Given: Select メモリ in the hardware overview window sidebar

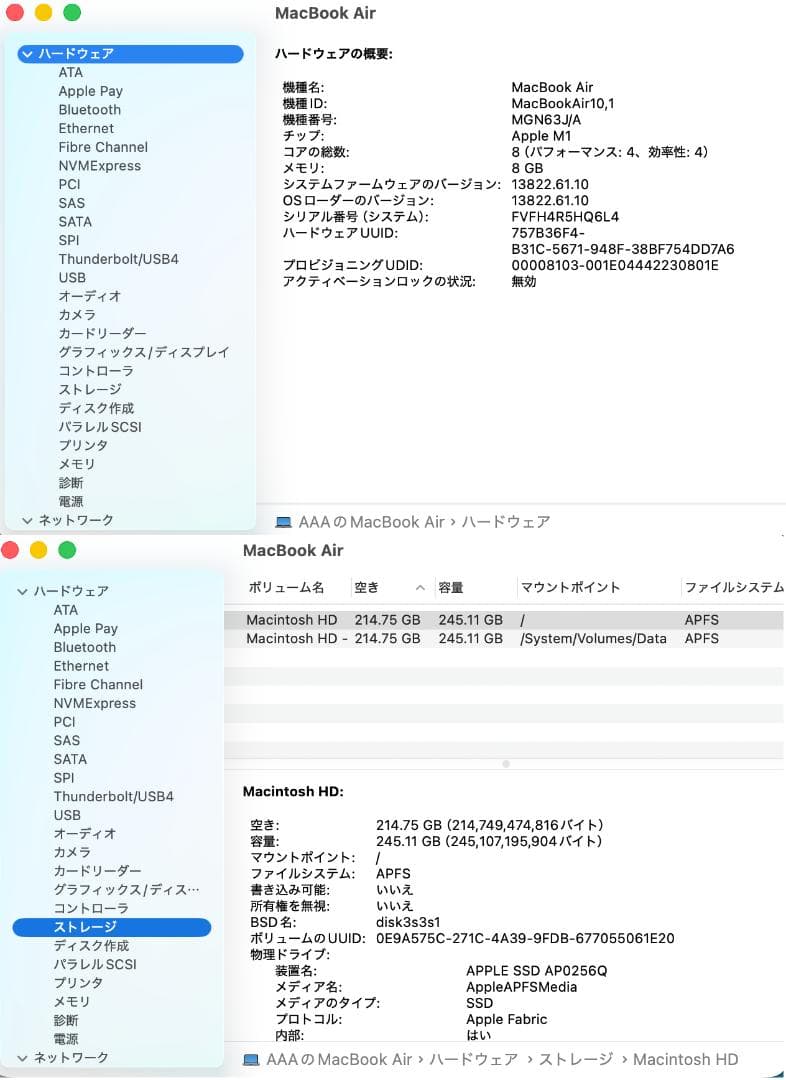Looking at the screenshot, I should click(x=76, y=464).
